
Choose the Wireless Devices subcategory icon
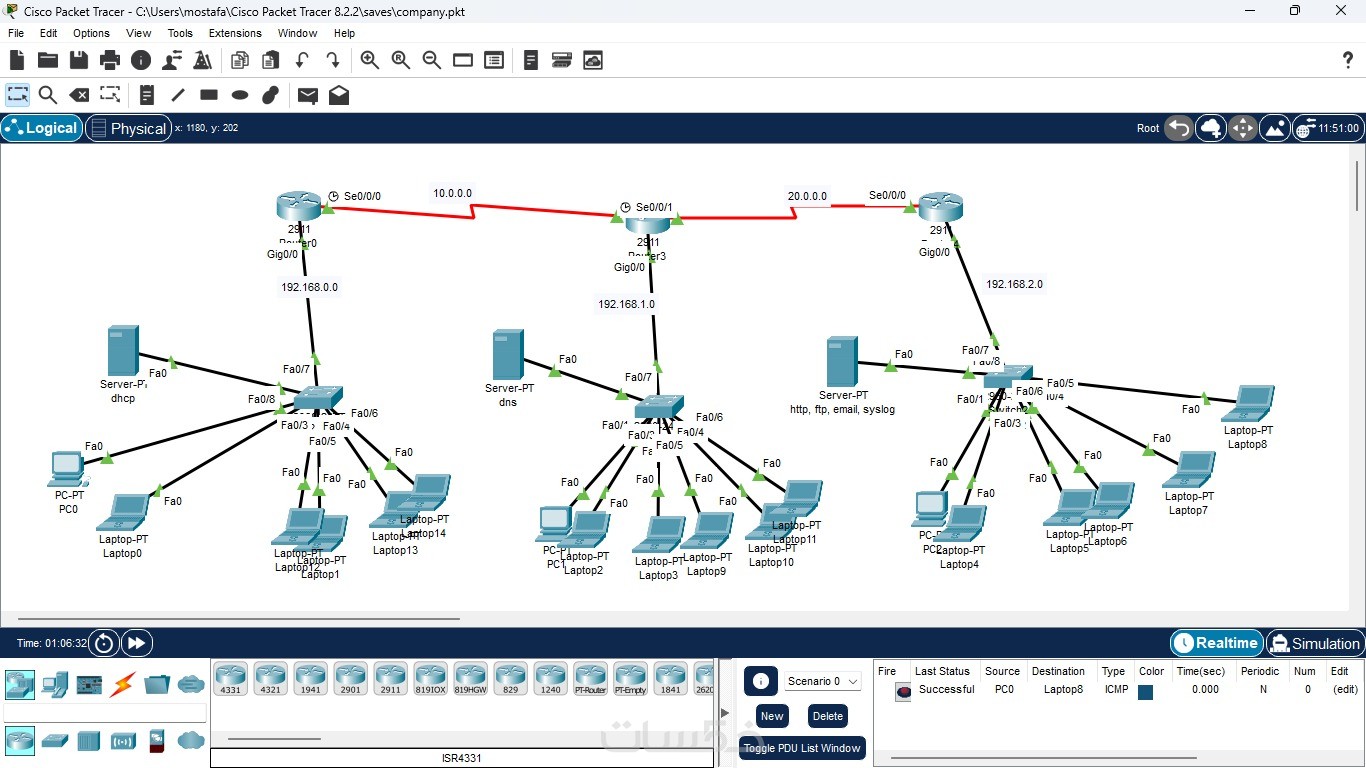[123, 741]
